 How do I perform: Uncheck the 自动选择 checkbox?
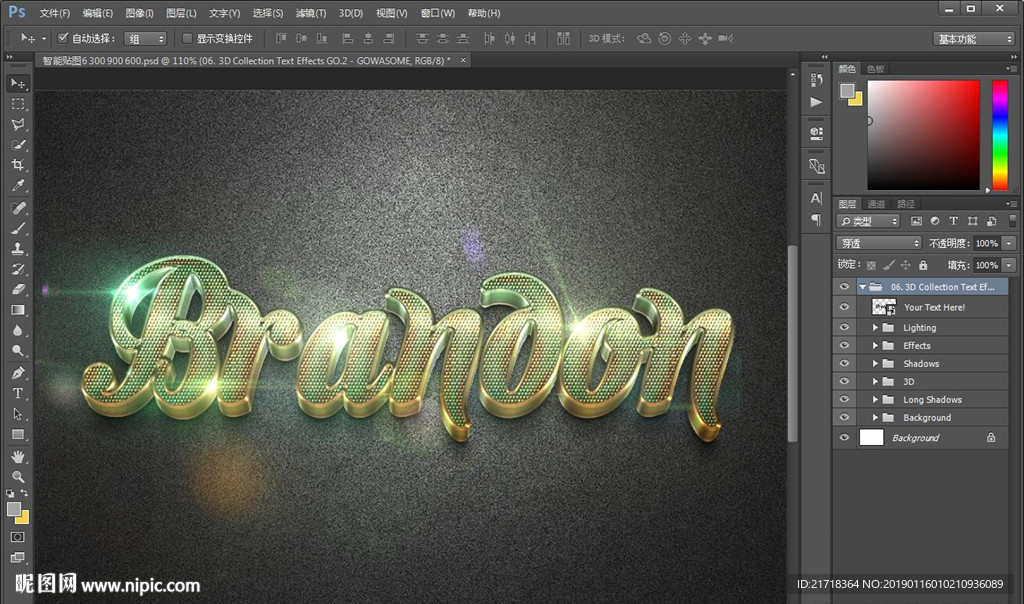63,38
